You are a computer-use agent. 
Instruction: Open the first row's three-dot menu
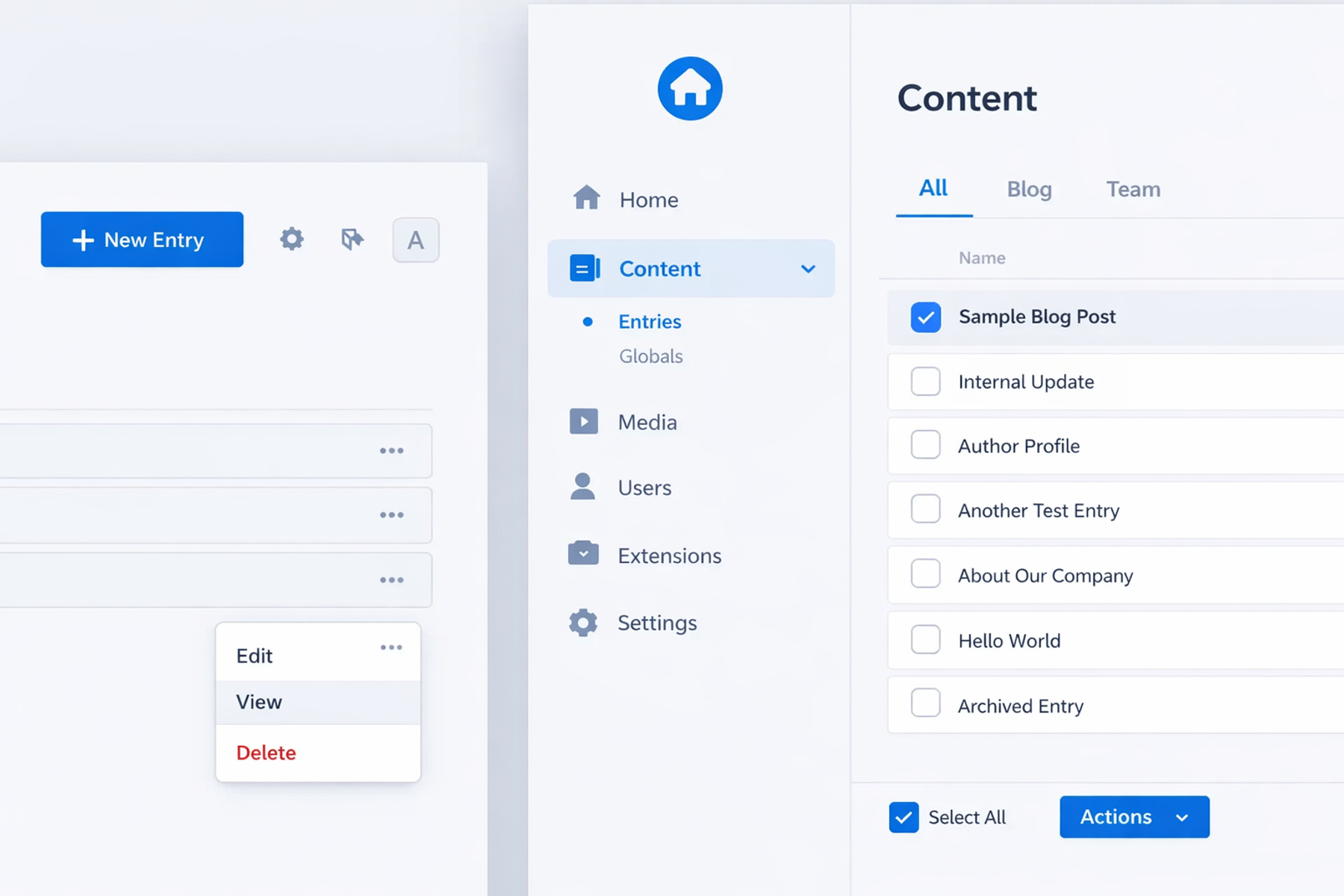coord(391,450)
